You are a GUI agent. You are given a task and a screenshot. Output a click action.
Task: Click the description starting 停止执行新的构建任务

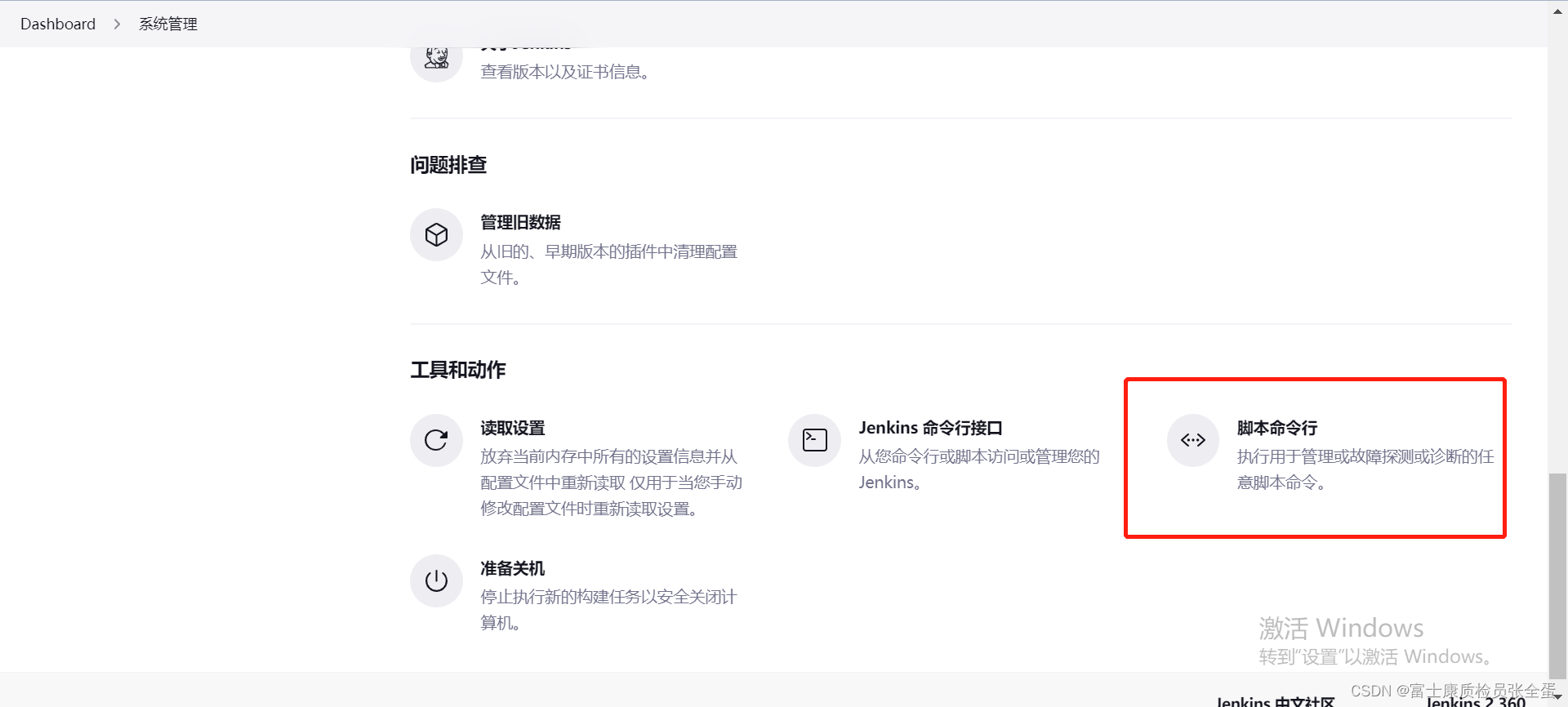(x=608, y=610)
